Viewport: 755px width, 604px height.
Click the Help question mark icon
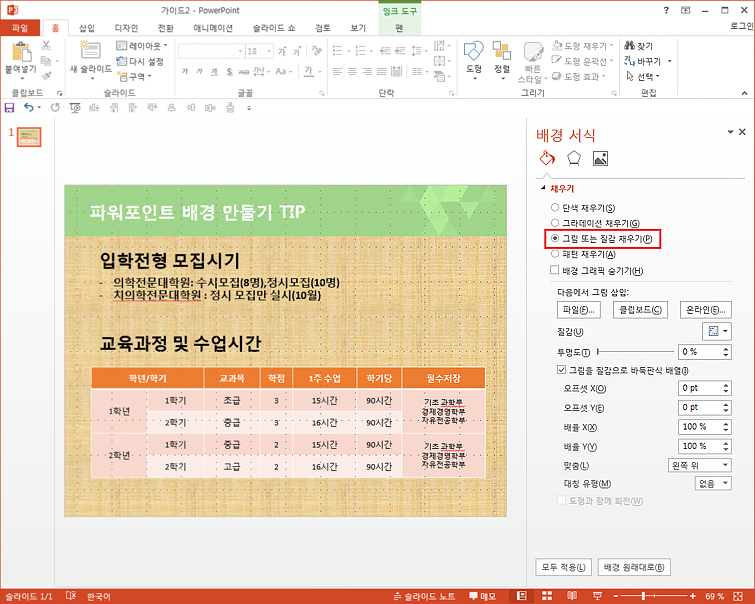[x=666, y=10]
